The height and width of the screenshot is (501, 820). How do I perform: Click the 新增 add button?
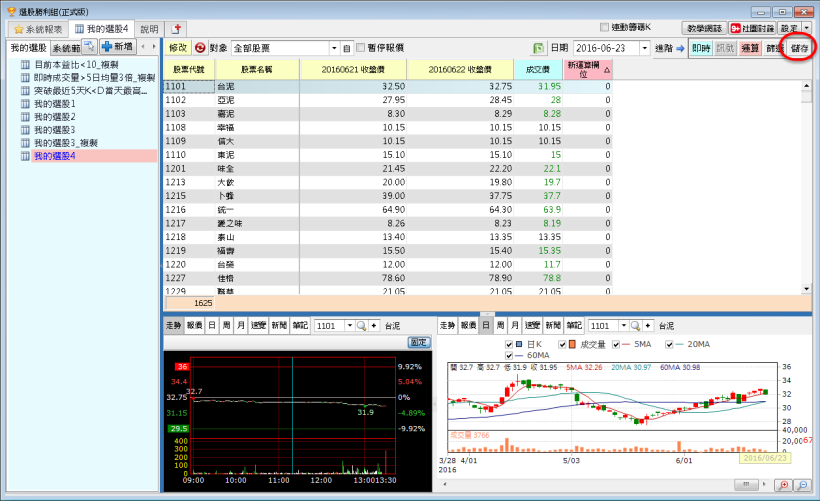coord(118,47)
